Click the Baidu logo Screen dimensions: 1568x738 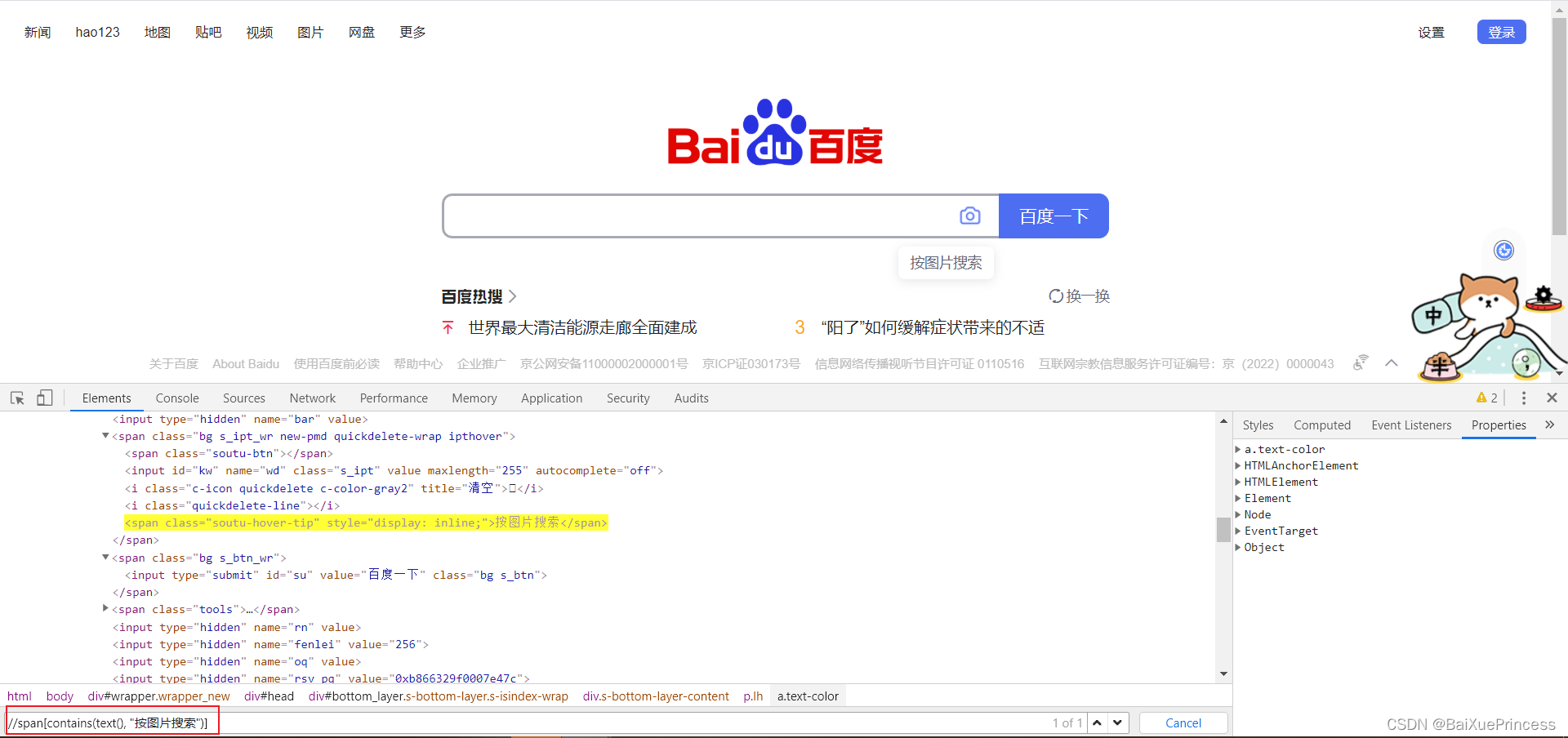pyautogui.click(x=775, y=132)
